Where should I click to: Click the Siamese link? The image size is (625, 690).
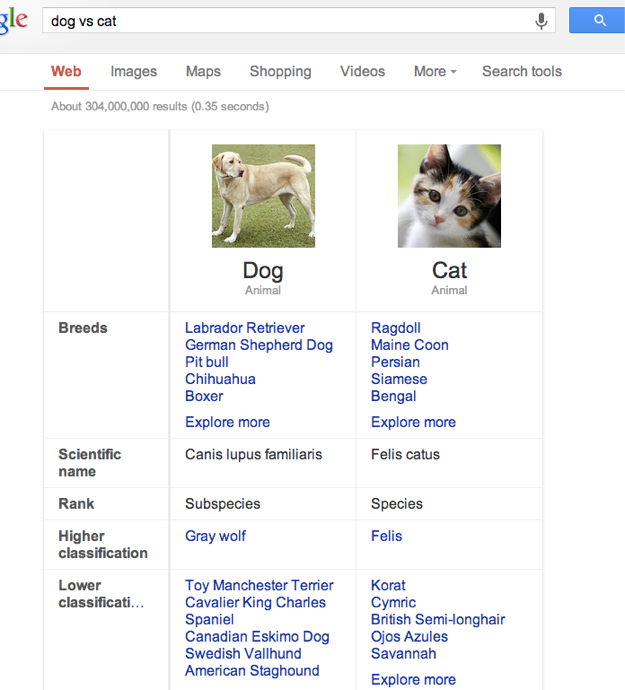click(x=399, y=379)
